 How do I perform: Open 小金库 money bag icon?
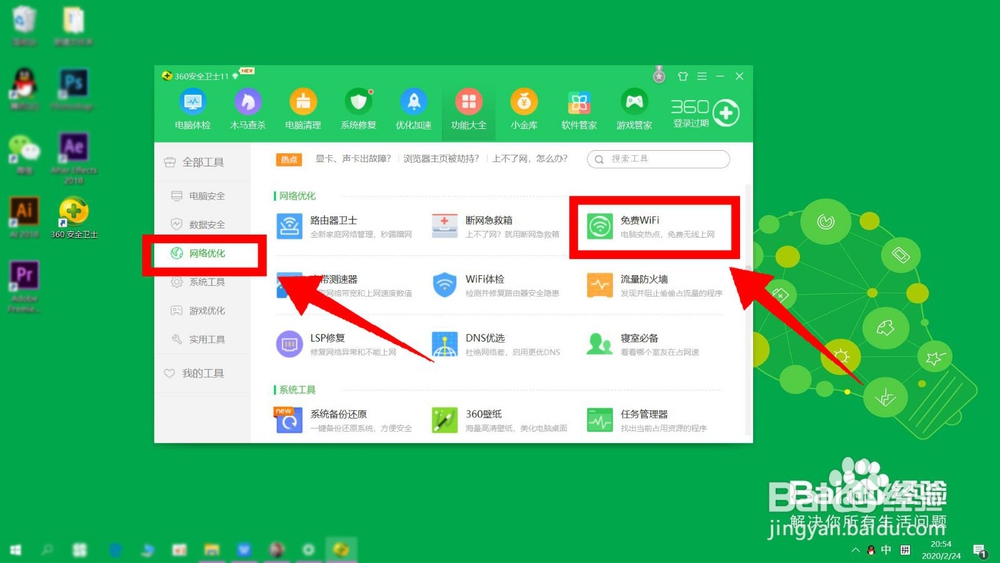pyautogui.click(x=524, y=110)
